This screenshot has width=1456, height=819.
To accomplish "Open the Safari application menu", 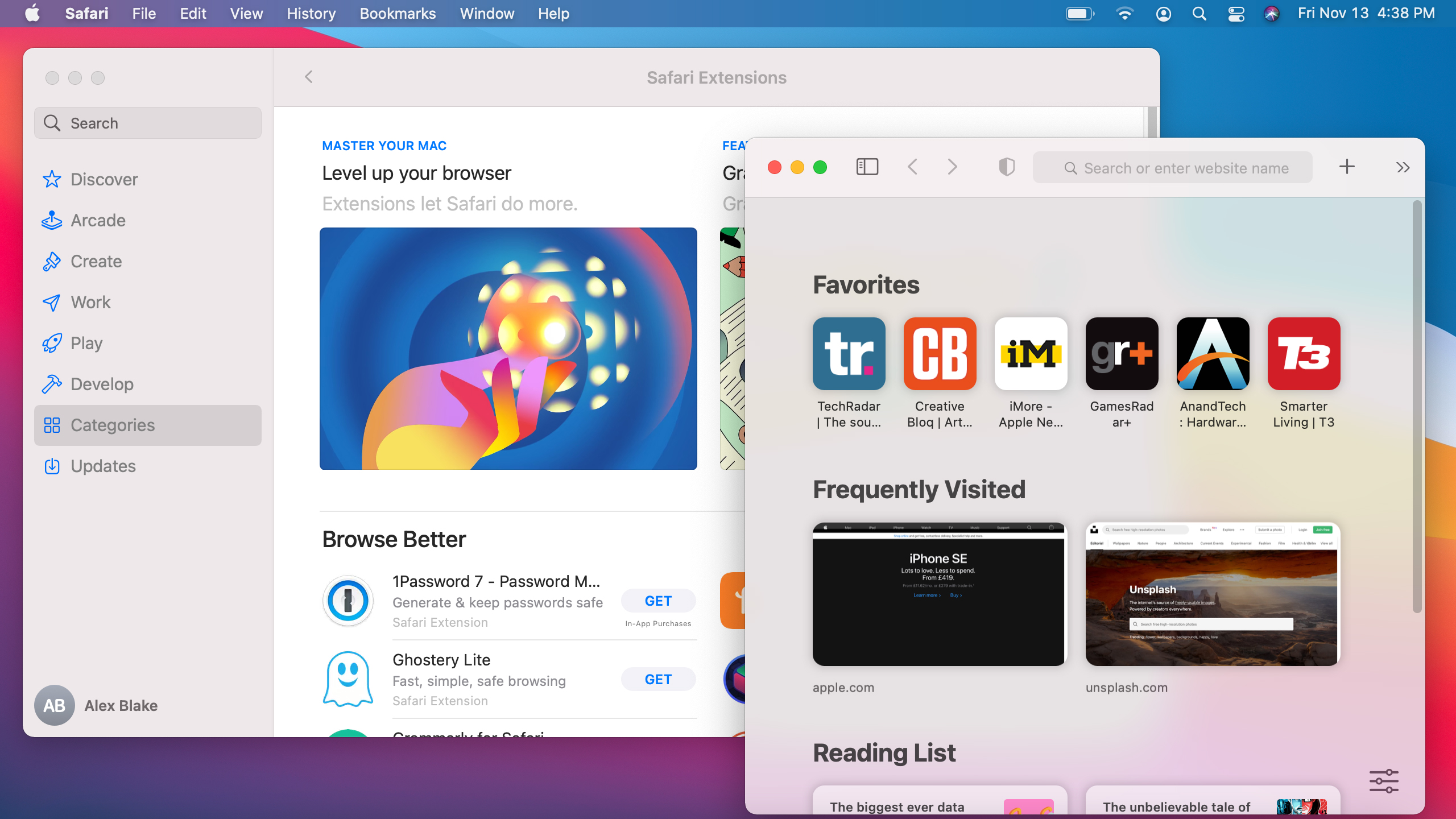I will coord(86,13).
